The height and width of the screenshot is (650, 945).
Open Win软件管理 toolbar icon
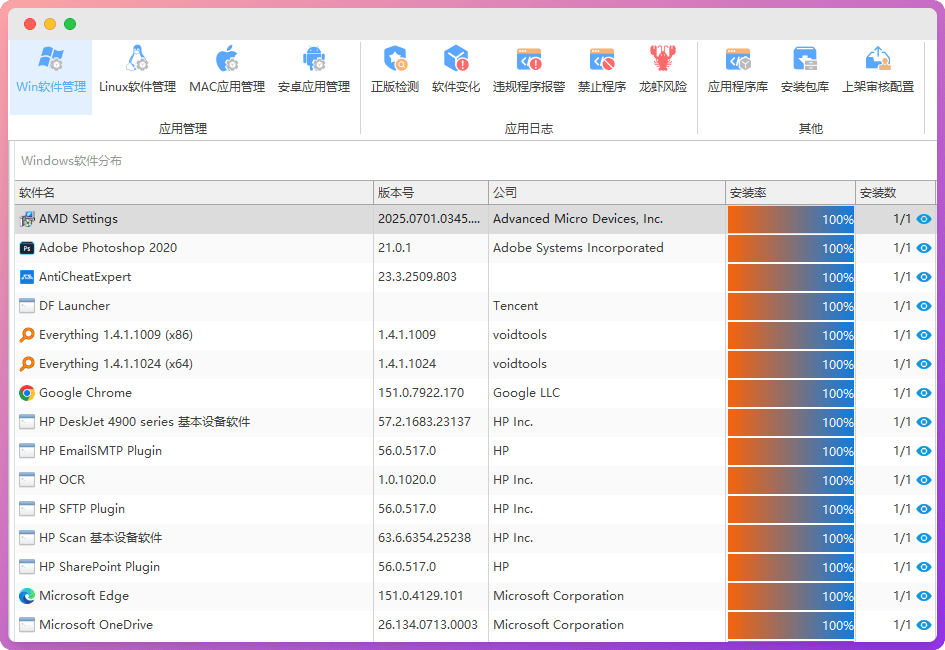(51, 59)
